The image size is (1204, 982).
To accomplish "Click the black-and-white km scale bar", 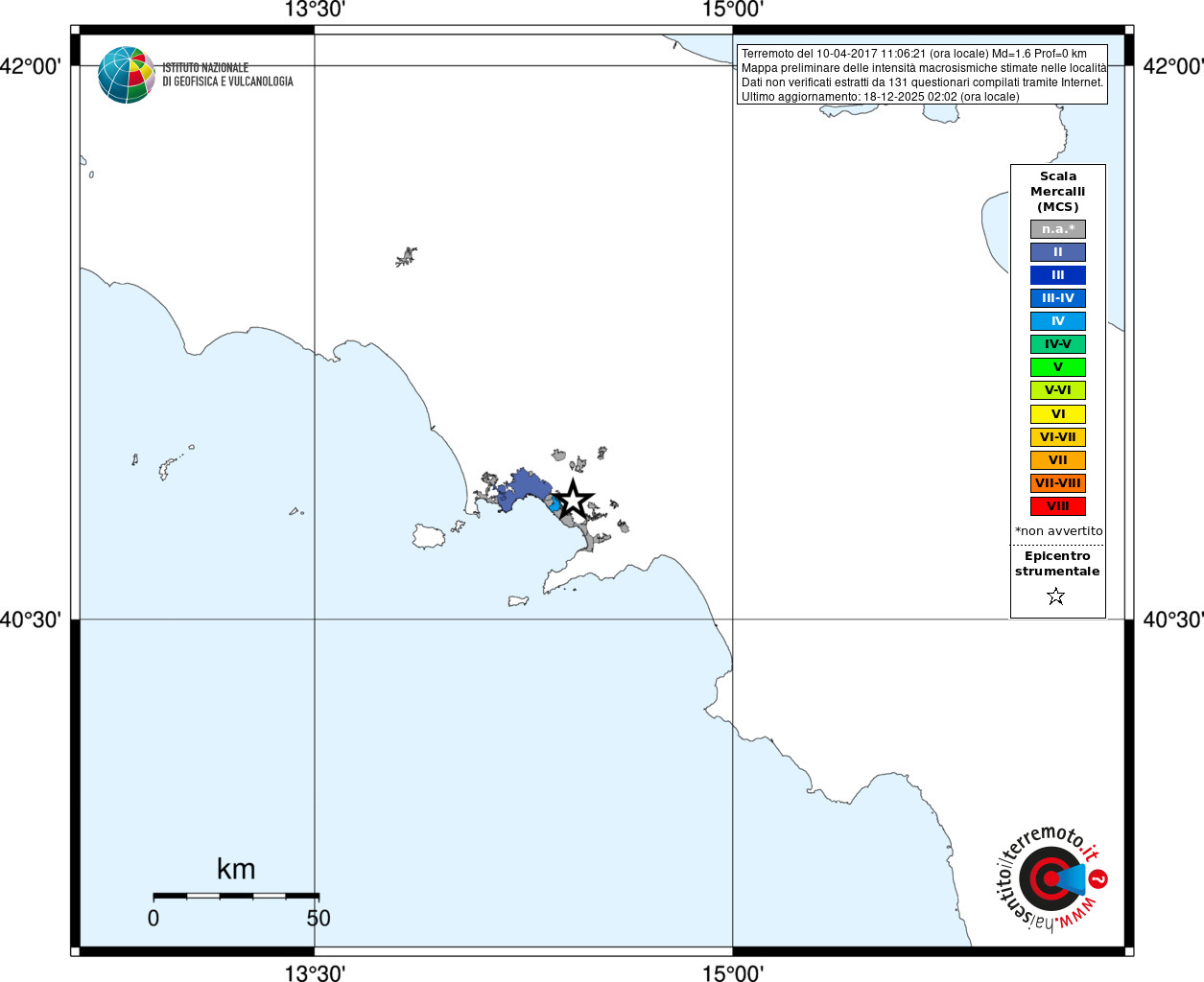I will coord(236,896).
